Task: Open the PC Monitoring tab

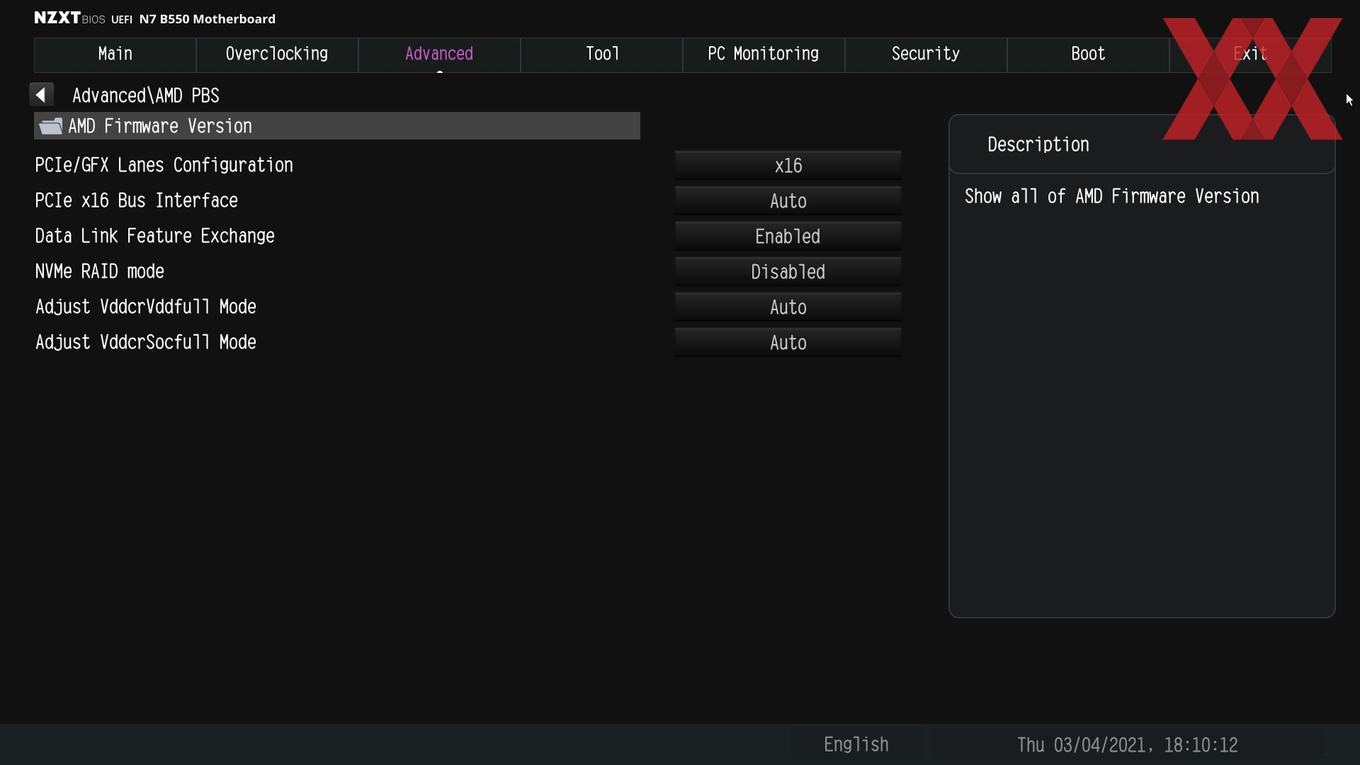Action: pyautogui.click(x=763, y=54)
